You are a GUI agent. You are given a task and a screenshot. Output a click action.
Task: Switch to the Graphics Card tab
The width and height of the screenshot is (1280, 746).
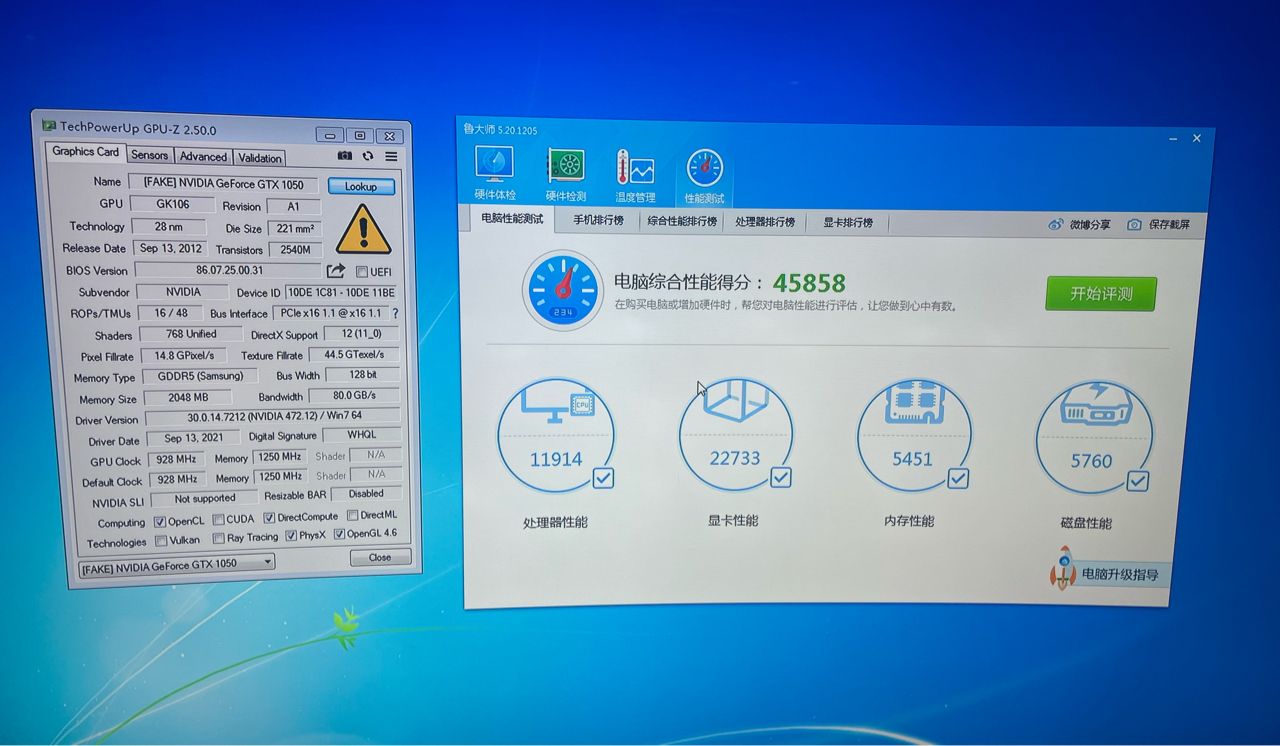point(85,152)
